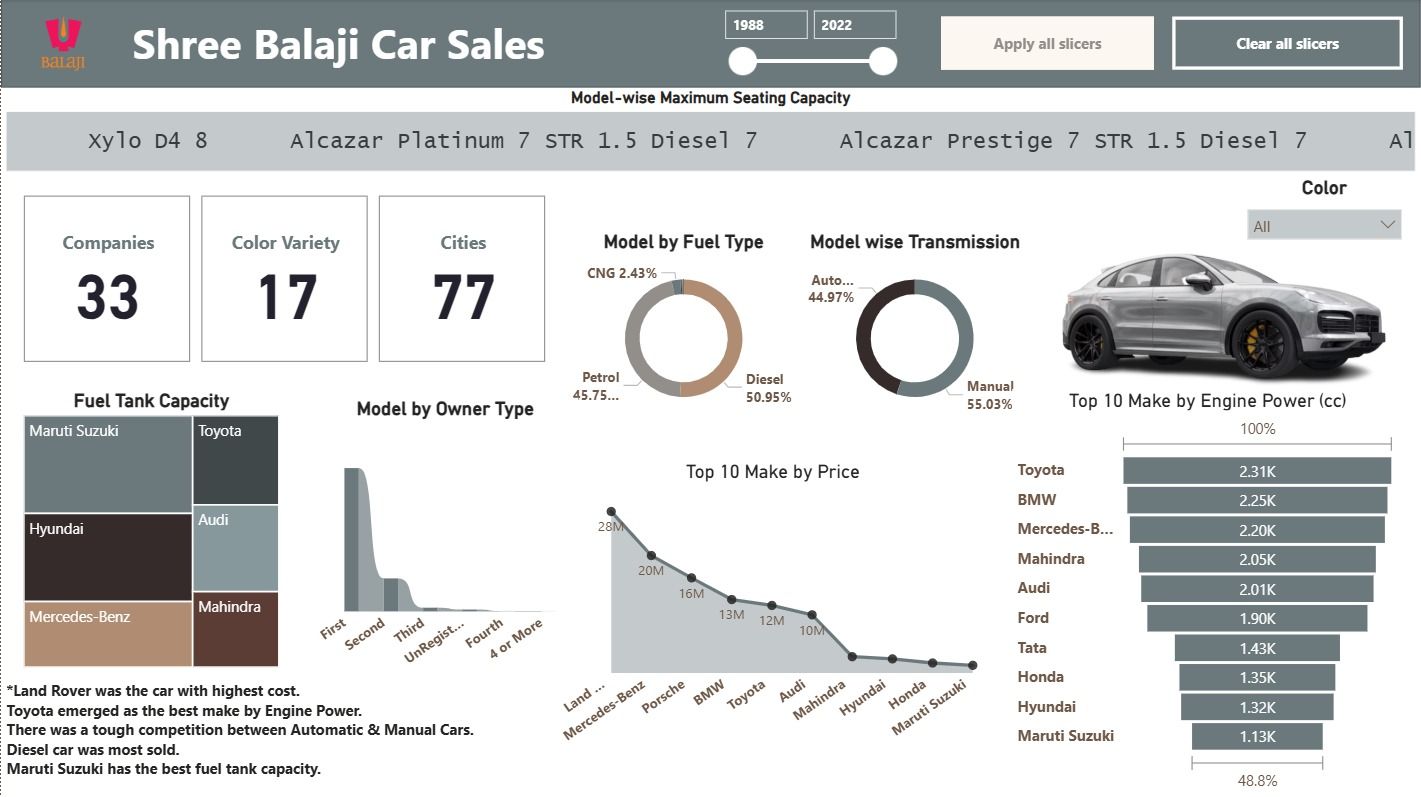
Task: Select the Mahindra 2.05K funnel bar
Action: pos(1257,559)
